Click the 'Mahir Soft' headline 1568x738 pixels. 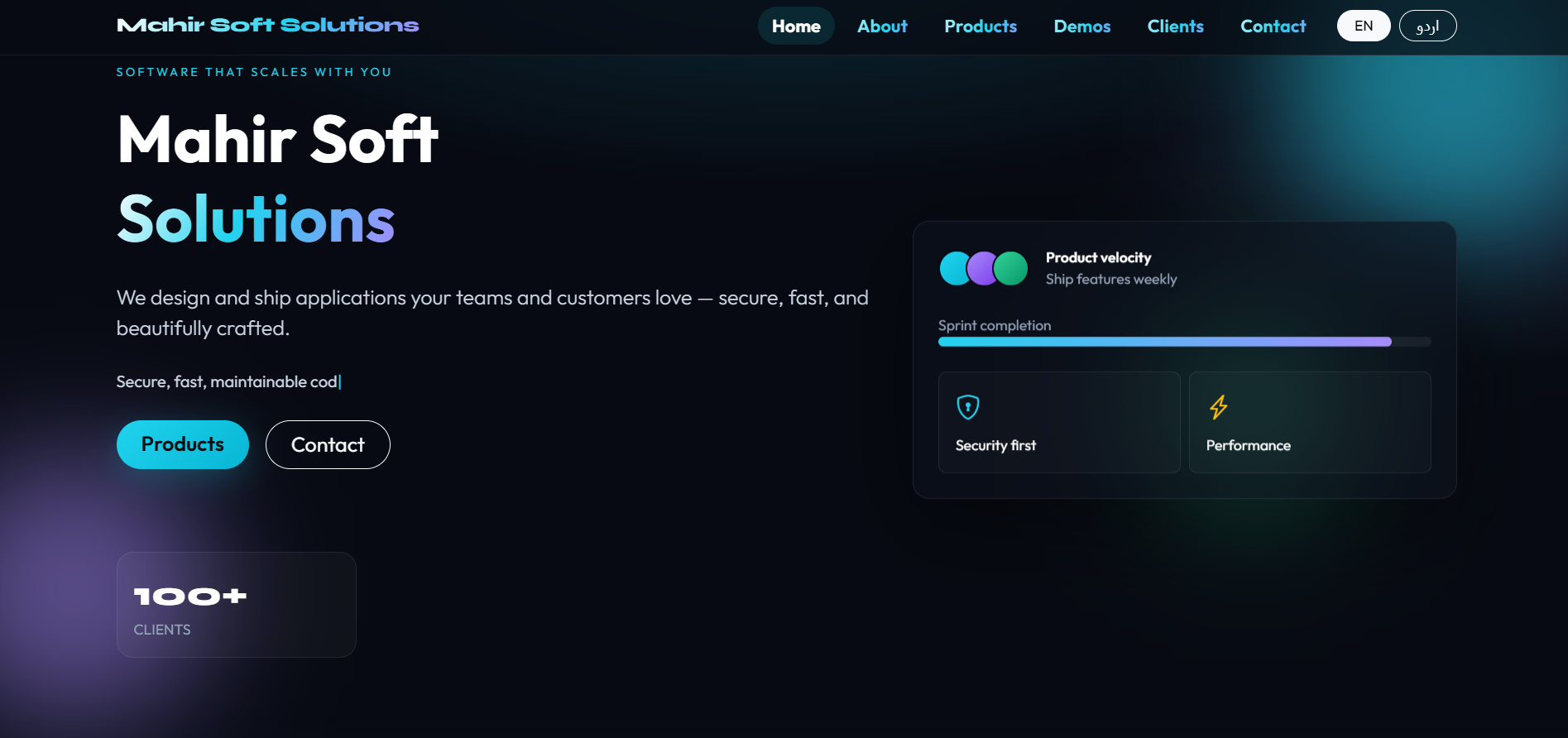click(x=277, y=140)
